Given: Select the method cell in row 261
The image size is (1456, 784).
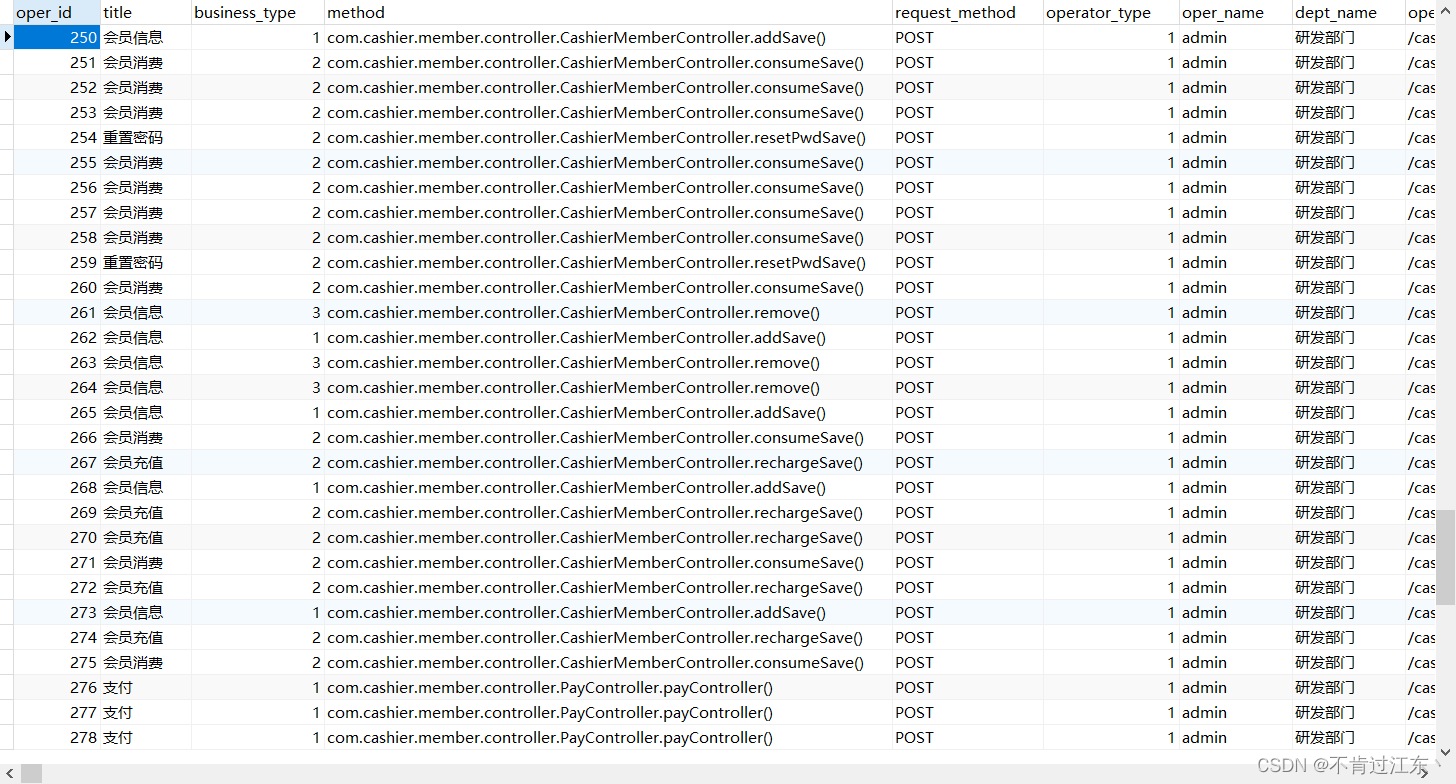Looking at the screenshot, I should [608, 313].
